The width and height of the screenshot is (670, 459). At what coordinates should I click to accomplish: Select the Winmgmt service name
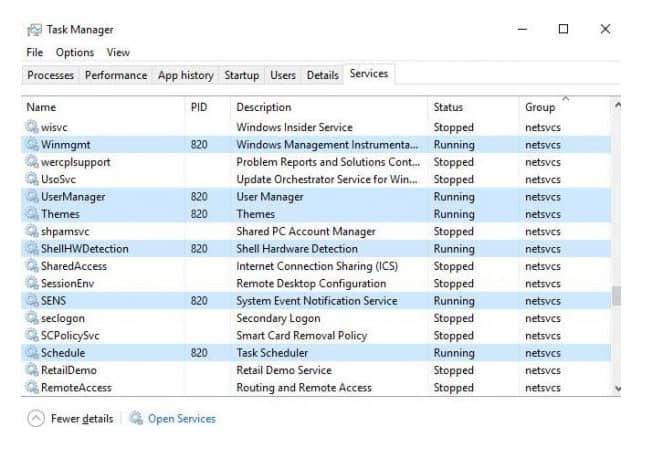tap(65, 144)
